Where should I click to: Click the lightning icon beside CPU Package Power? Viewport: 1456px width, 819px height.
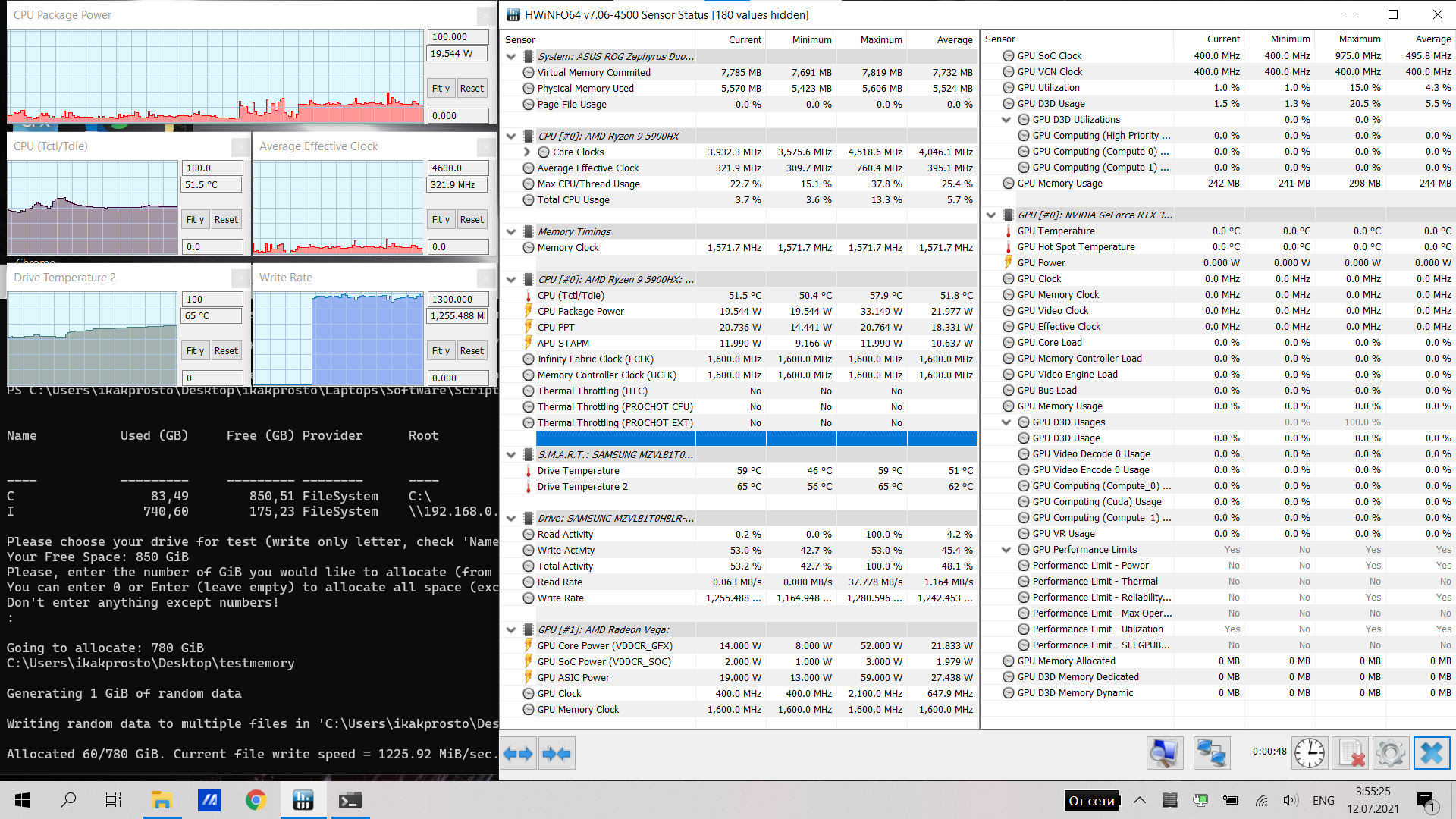(529, 312)
